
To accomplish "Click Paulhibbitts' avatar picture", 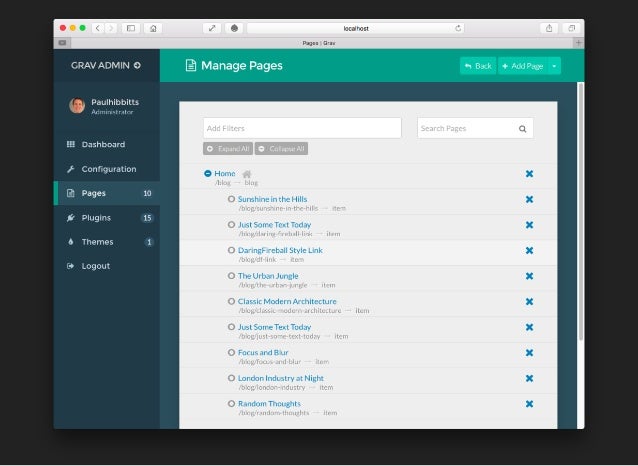I will [x=77, y=105].
